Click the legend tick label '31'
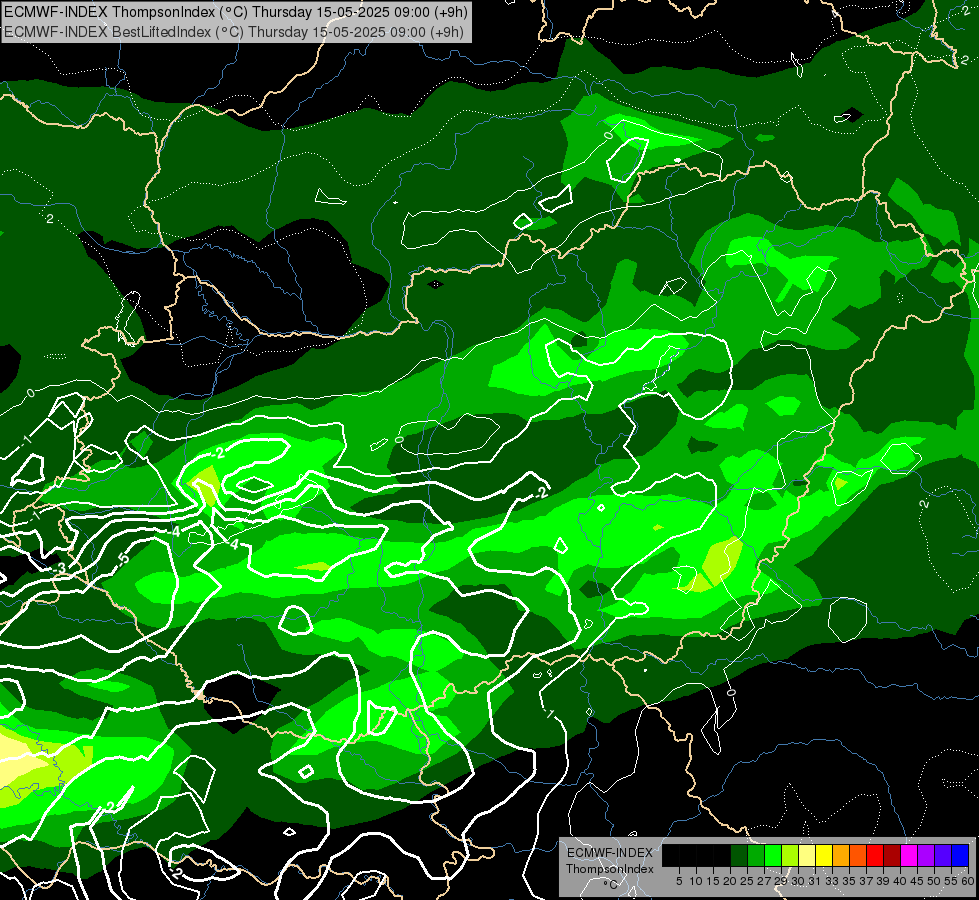 tap(815, 881)
